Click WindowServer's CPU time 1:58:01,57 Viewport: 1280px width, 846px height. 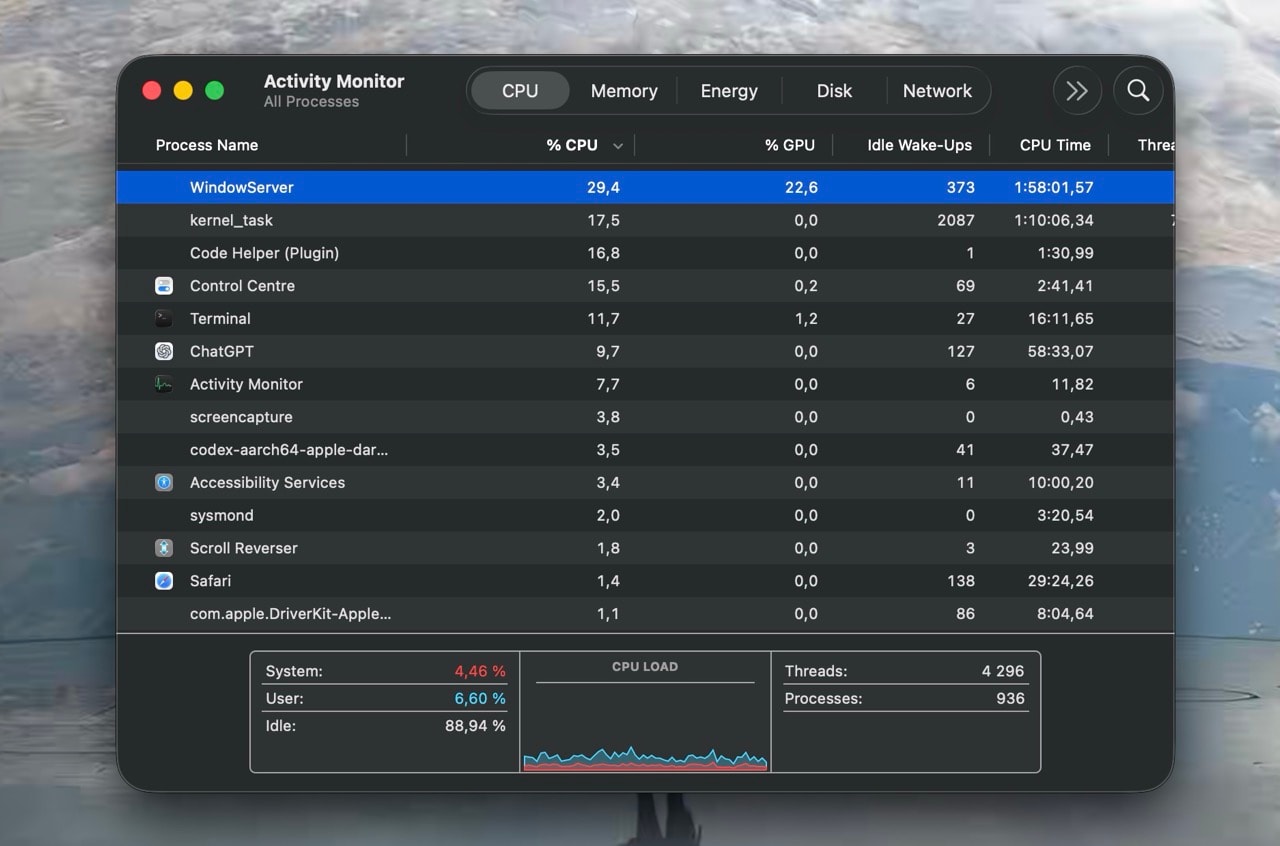point(1053,187)
